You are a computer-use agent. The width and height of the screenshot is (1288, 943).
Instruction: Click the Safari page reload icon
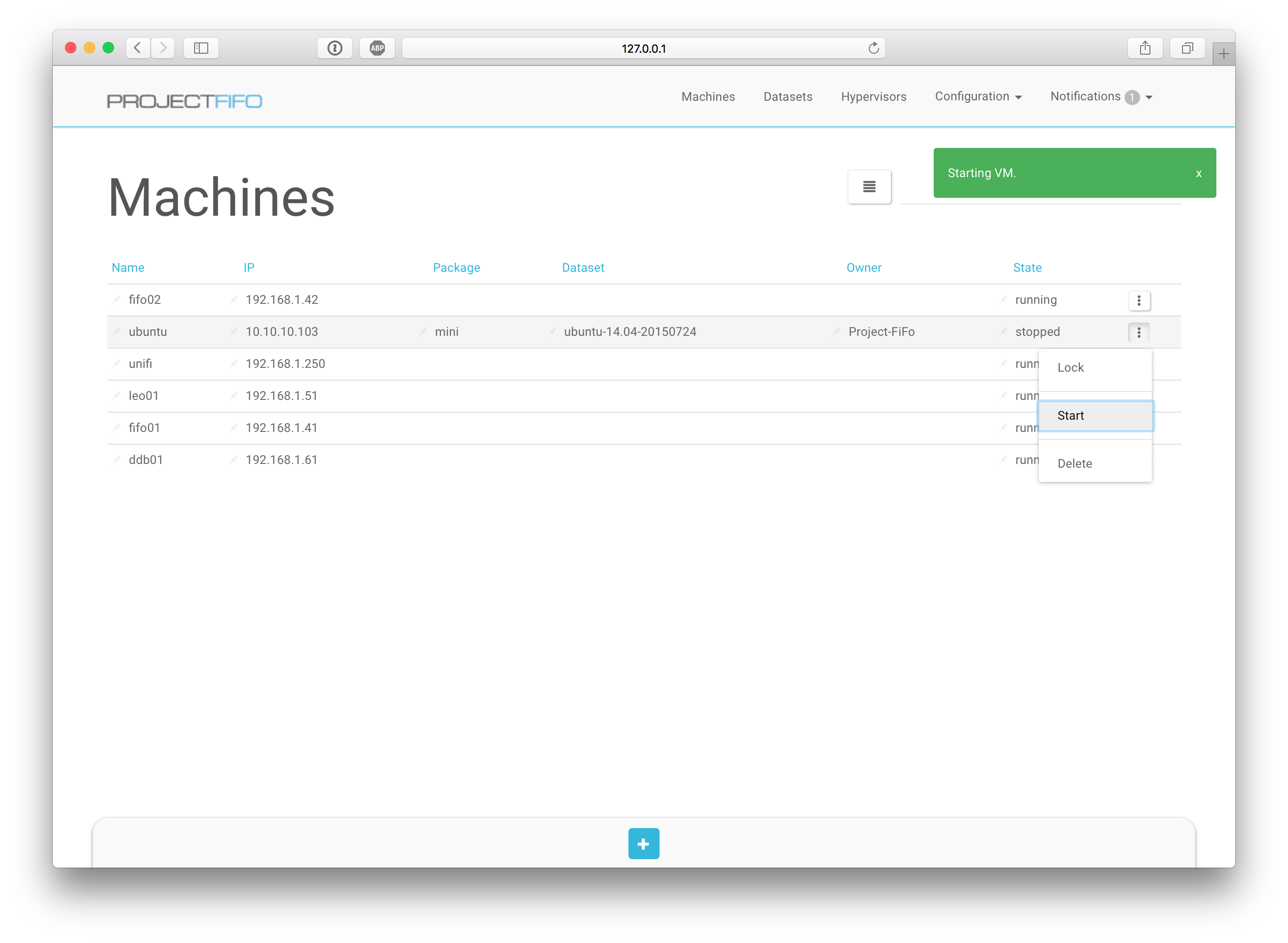[x=873, y=49]
